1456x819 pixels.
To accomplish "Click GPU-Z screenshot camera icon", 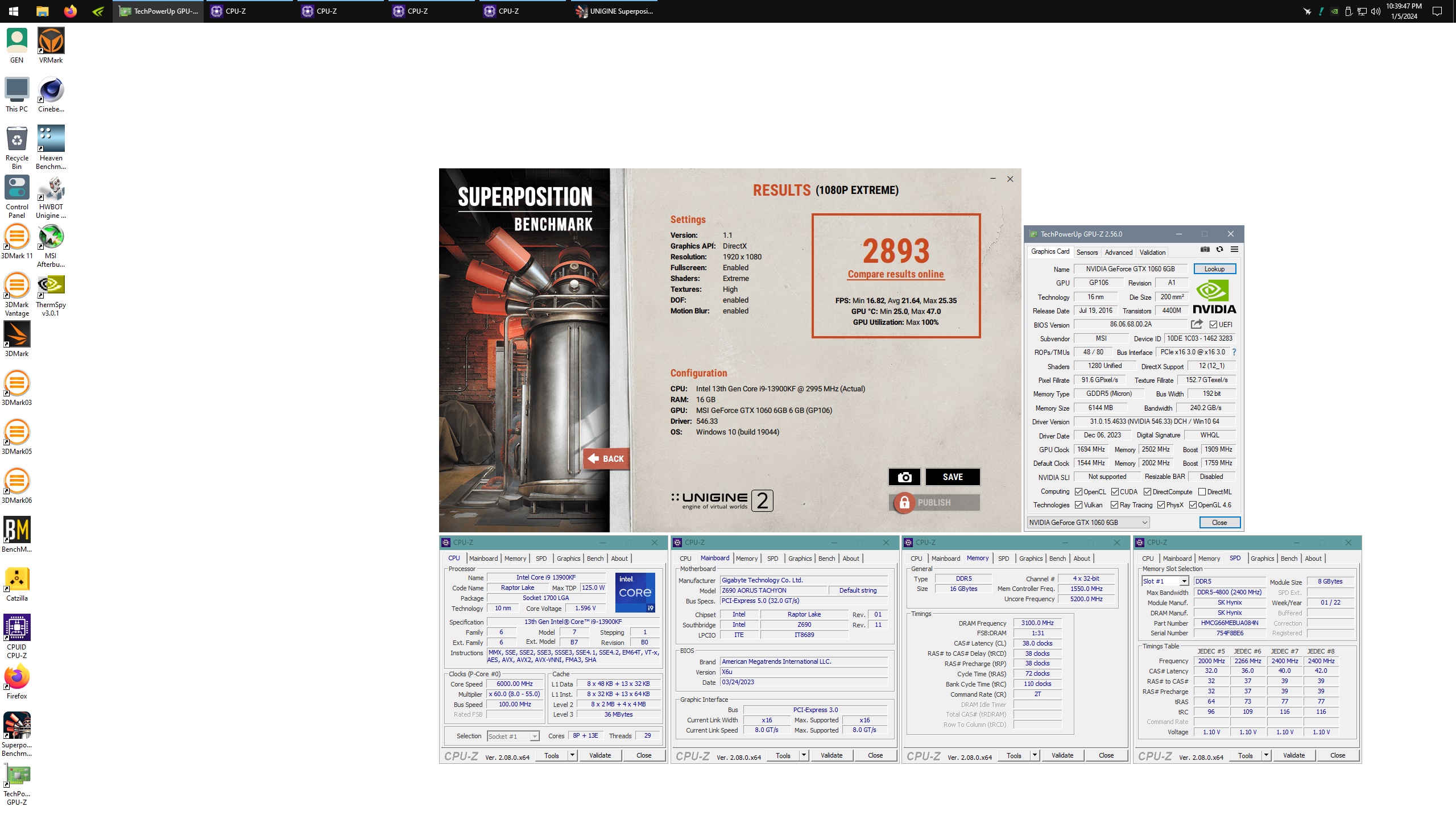I will (x=1205, y=249).
